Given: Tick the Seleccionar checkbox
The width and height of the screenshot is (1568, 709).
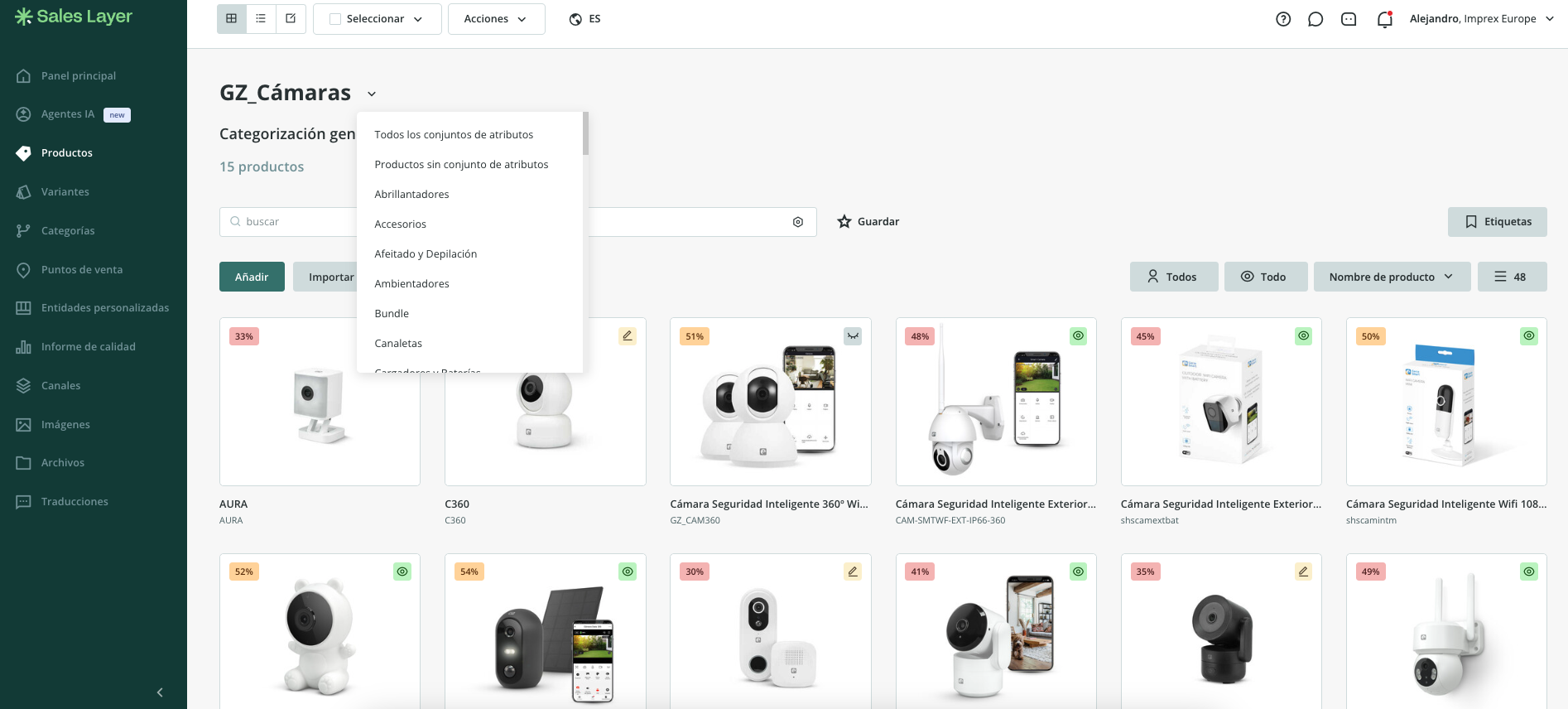Looking at the screenshot, I should click(335, 19).
